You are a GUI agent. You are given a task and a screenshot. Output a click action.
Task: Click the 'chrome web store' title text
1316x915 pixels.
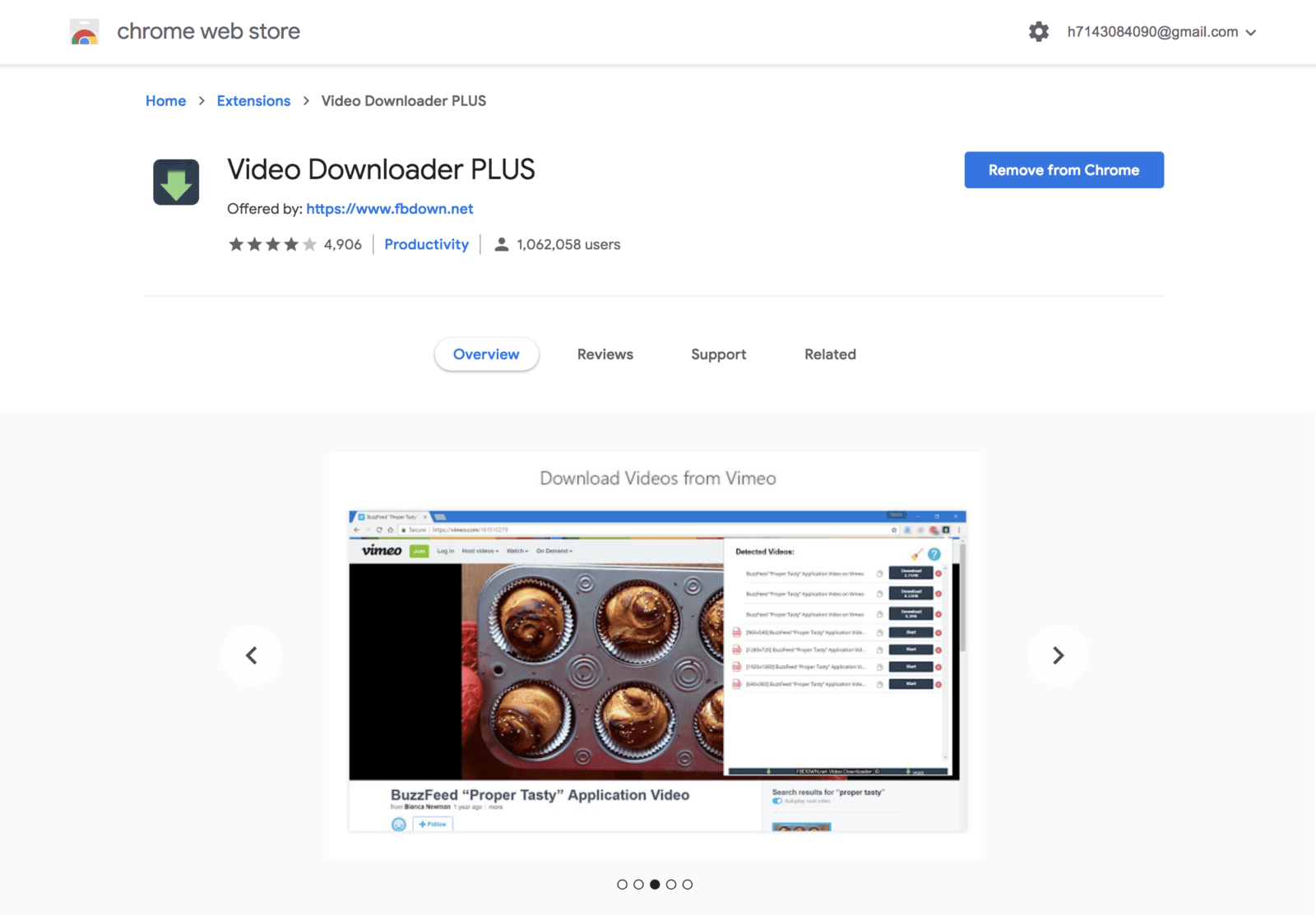pos(209,31)
